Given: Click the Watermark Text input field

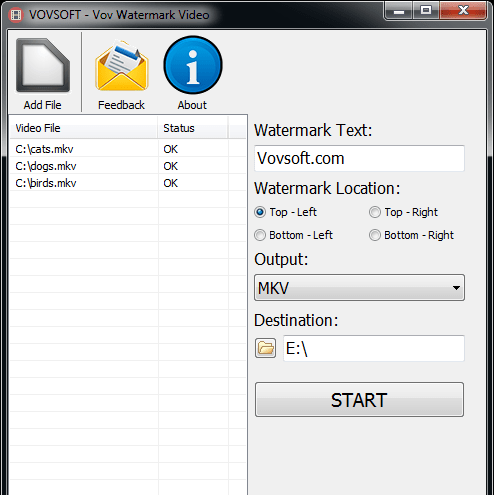Looking at the screenshot, I should click(x=359, y=158).
